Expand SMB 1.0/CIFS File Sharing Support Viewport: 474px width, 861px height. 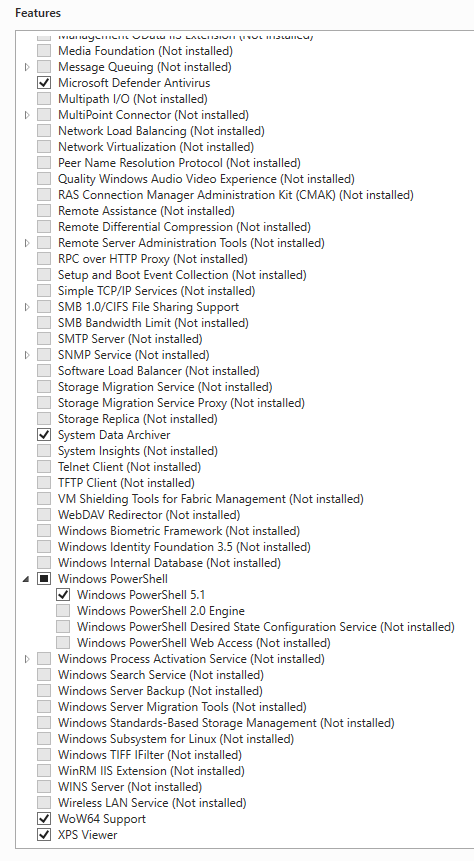click(27, 307)
